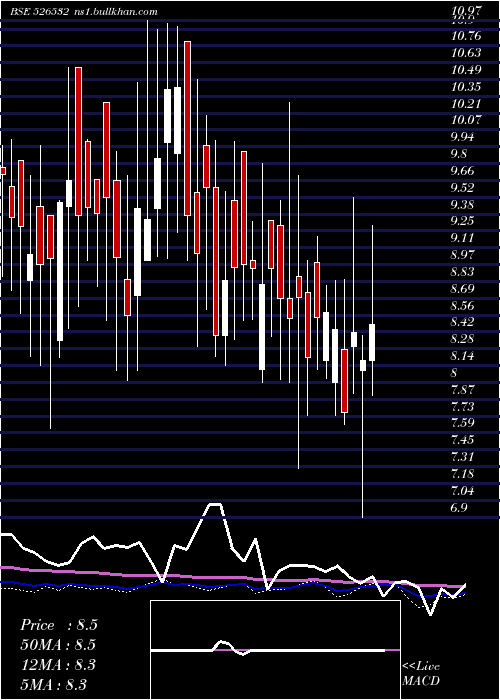The image size is (500, 700).
Task: Click the tallest red candlestick near 10.63
Action: (x=188, y=129)
